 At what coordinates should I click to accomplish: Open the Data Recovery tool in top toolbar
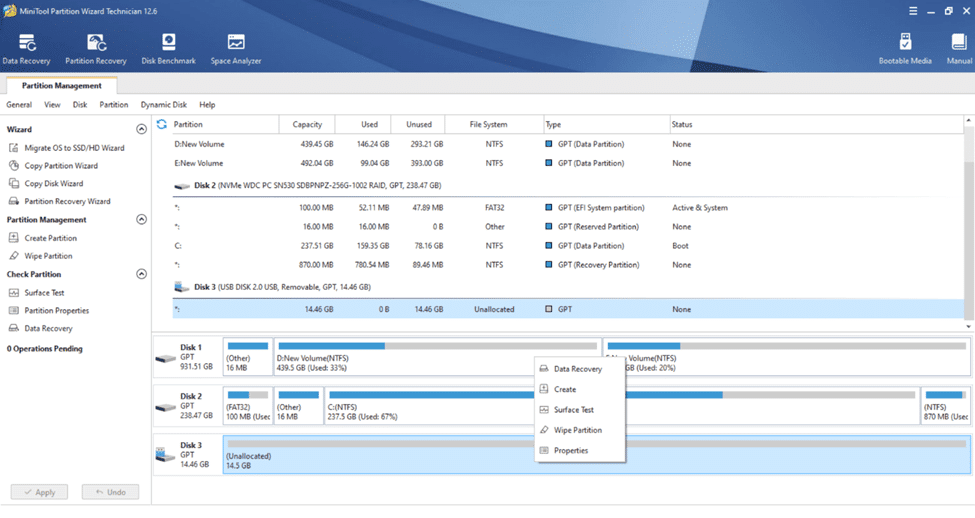point(27,49)
